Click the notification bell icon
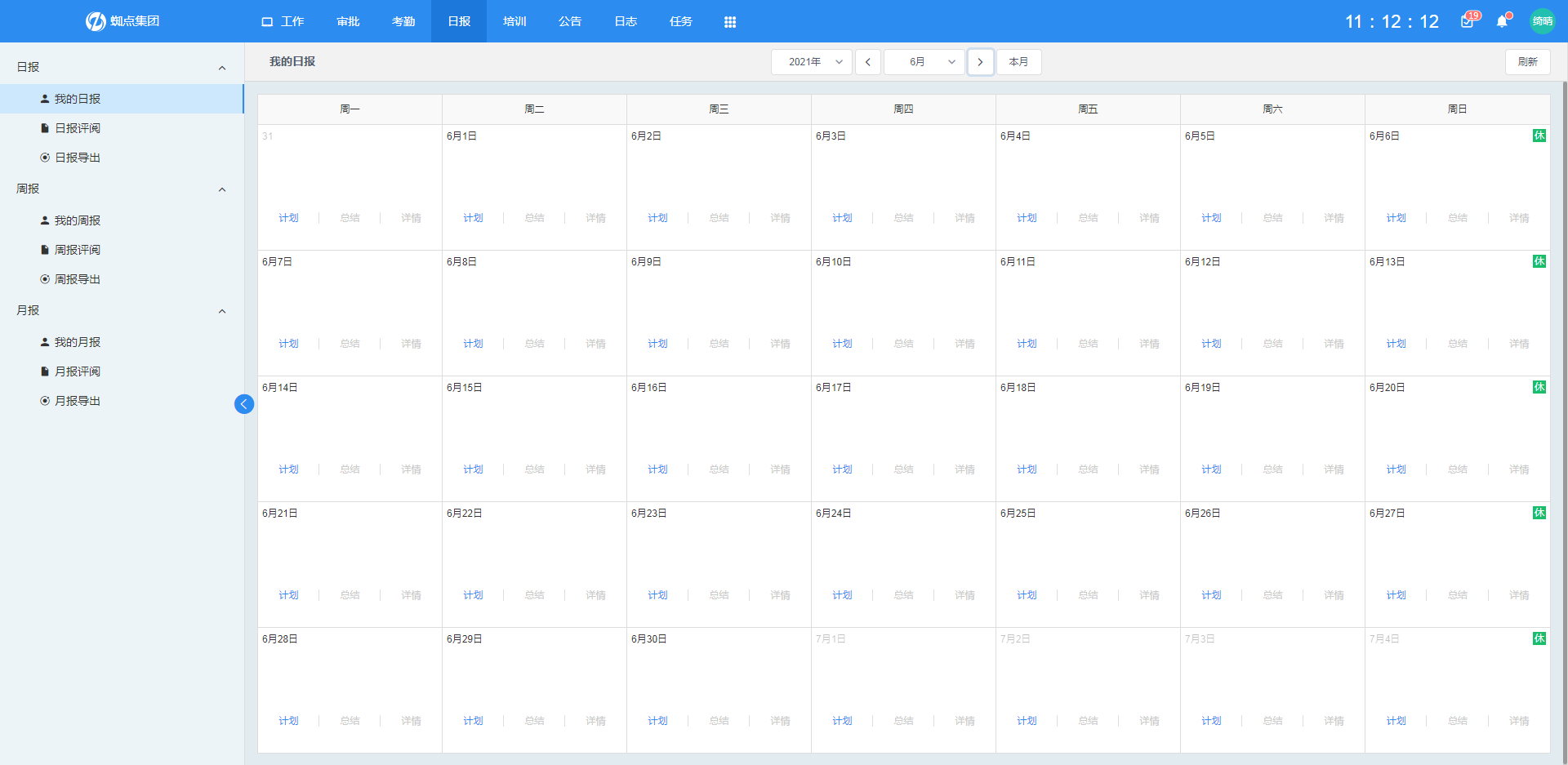 (x=1502, y=21)
